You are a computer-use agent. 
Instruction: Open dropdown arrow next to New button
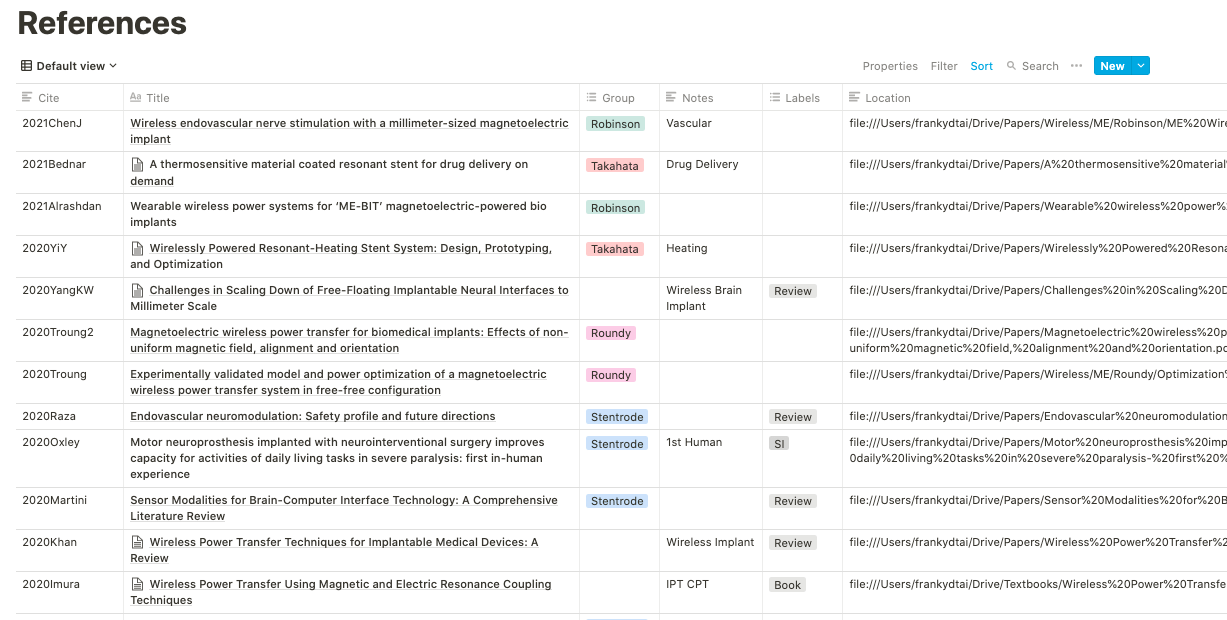(x=1141, y=66)
